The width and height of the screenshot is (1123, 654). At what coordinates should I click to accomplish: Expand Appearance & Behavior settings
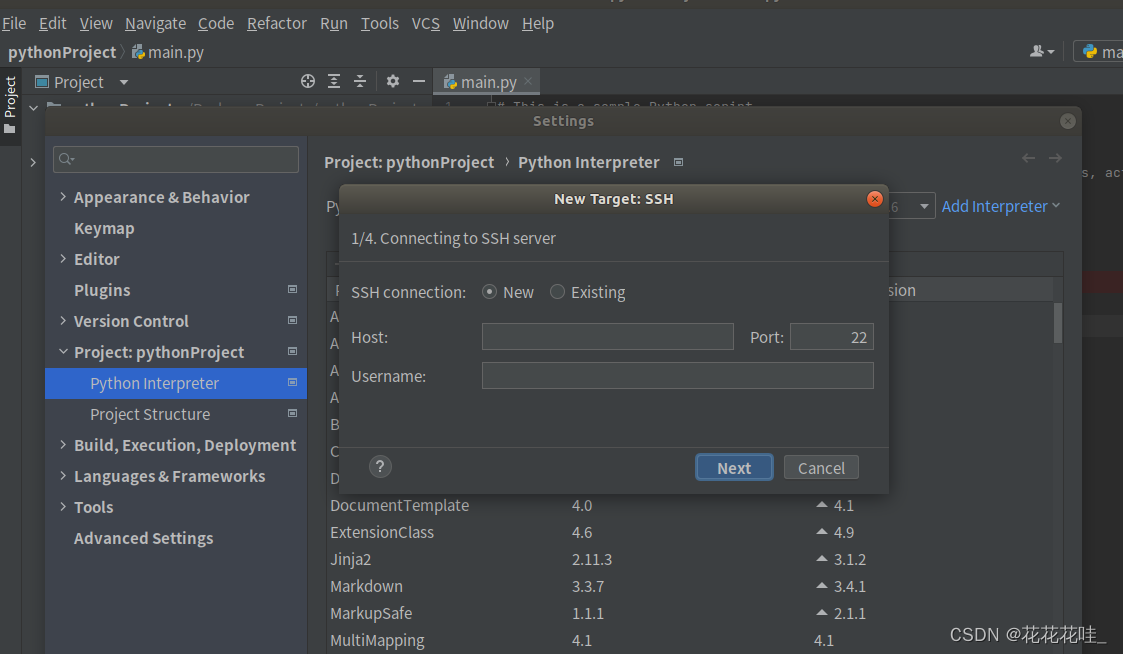[x=63, y=196]
